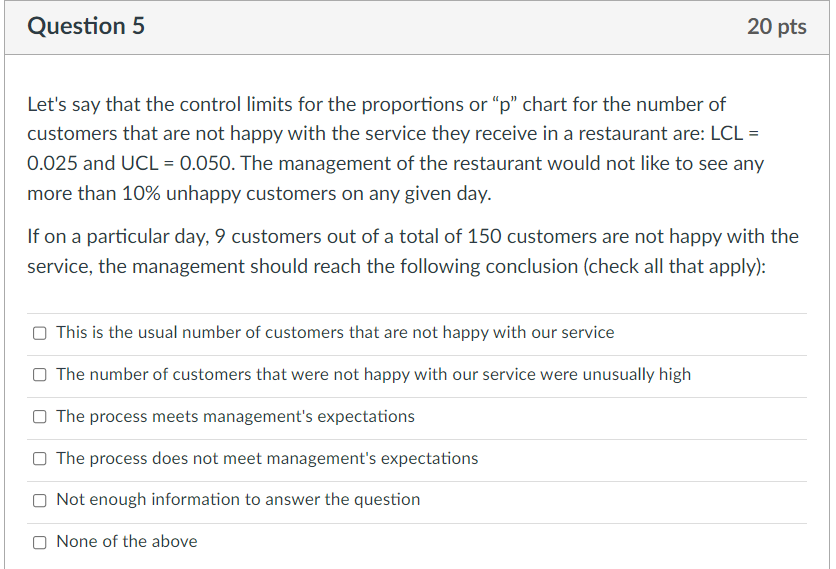Click the '20 pts' points label
Viewport: 836px width, 569px height.
(x=776, y=27)
